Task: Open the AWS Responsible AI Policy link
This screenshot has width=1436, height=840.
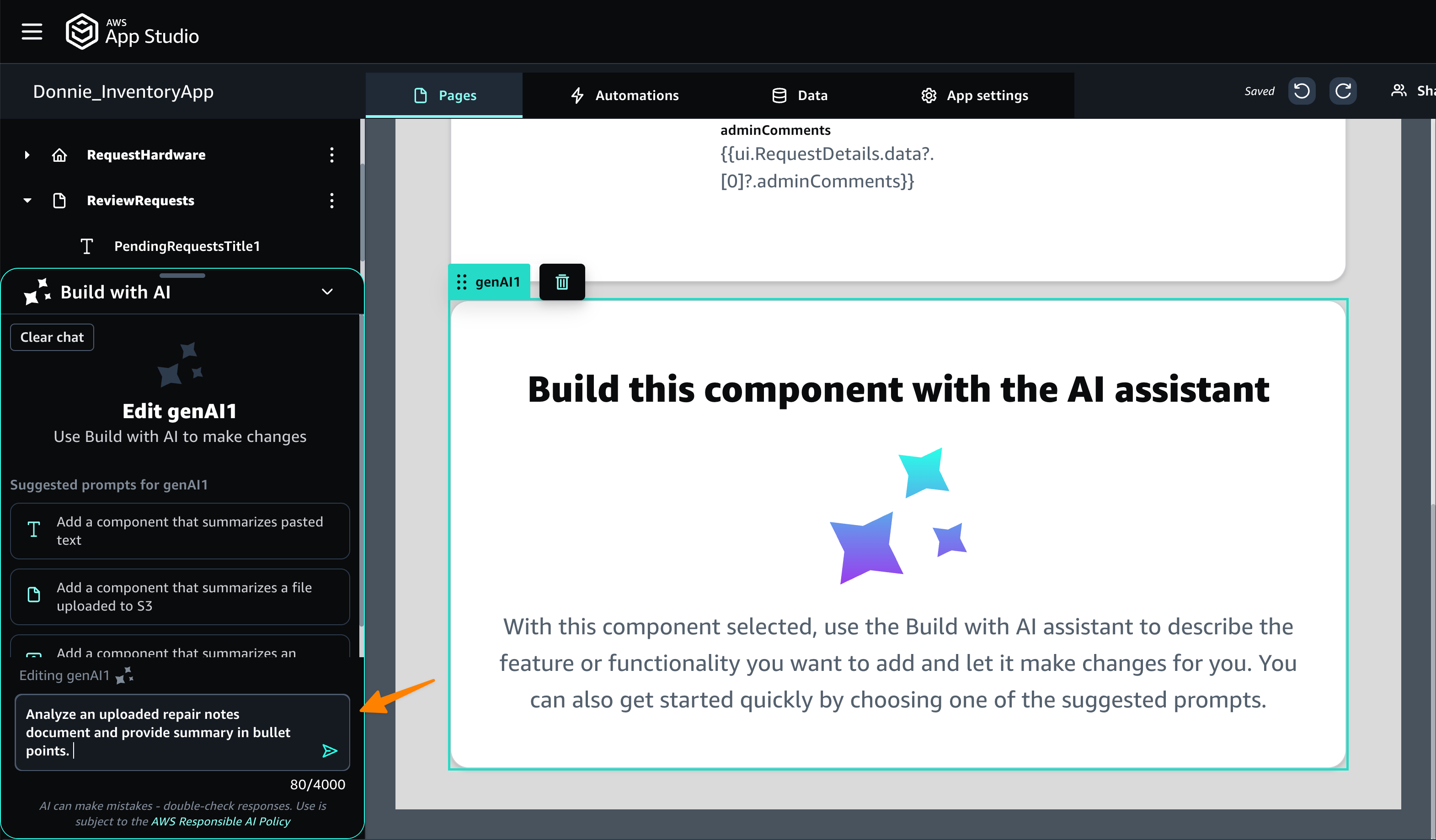Action: [220, 821]
